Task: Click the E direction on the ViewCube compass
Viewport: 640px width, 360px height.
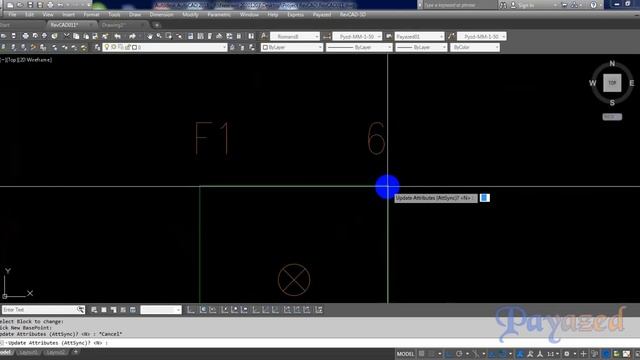Action: [631, 83]
